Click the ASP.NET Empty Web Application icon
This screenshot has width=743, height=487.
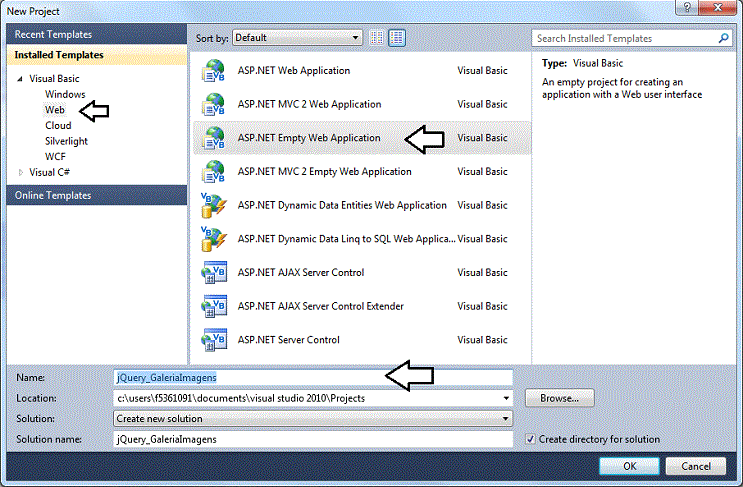click(214, 138)
